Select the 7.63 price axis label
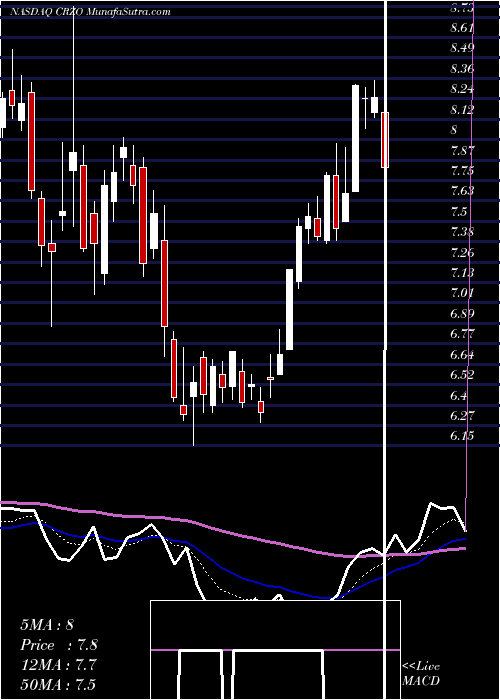Screen dimensions: 500x700 point(462,191)
